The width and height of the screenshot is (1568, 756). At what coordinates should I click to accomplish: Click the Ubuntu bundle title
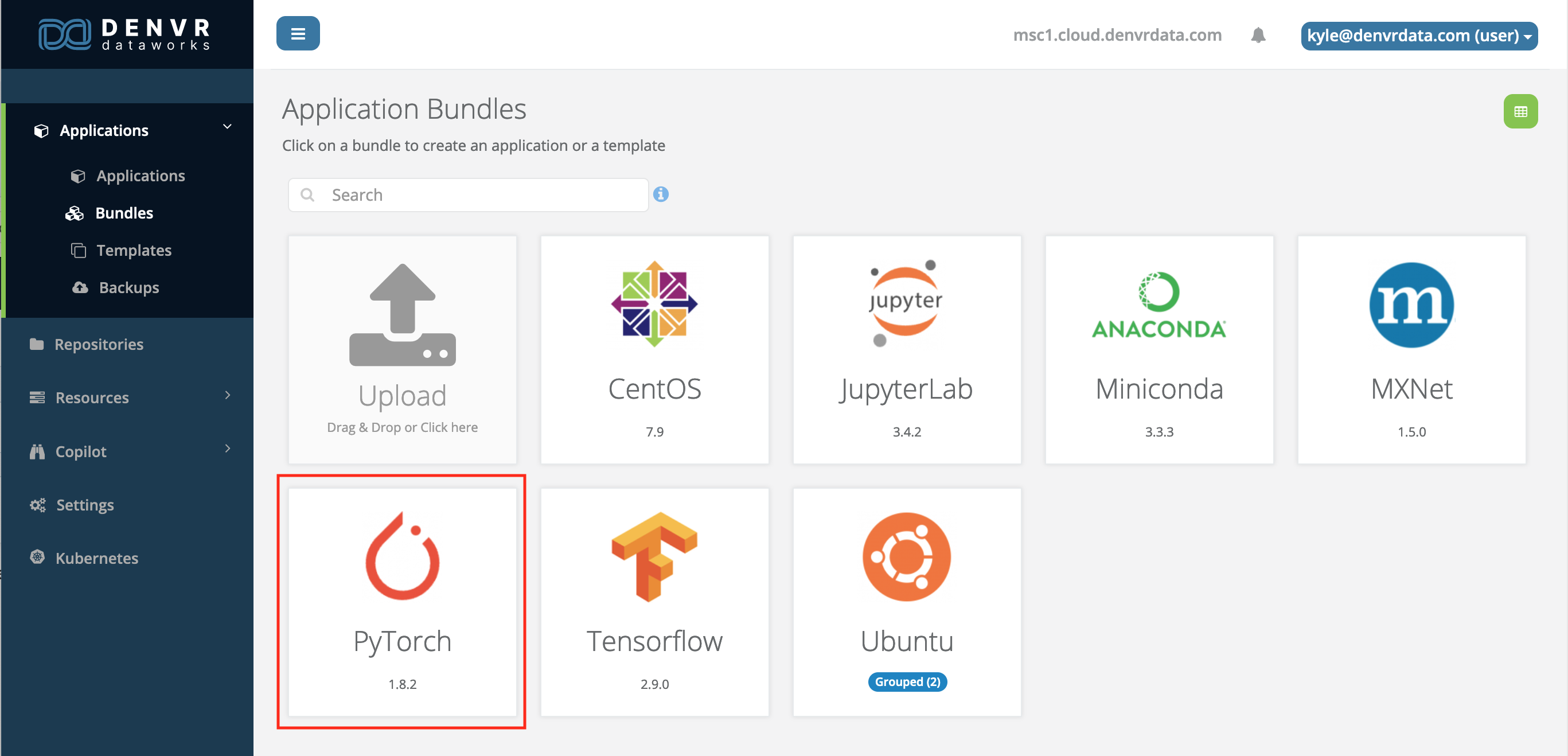click(906, 641)
